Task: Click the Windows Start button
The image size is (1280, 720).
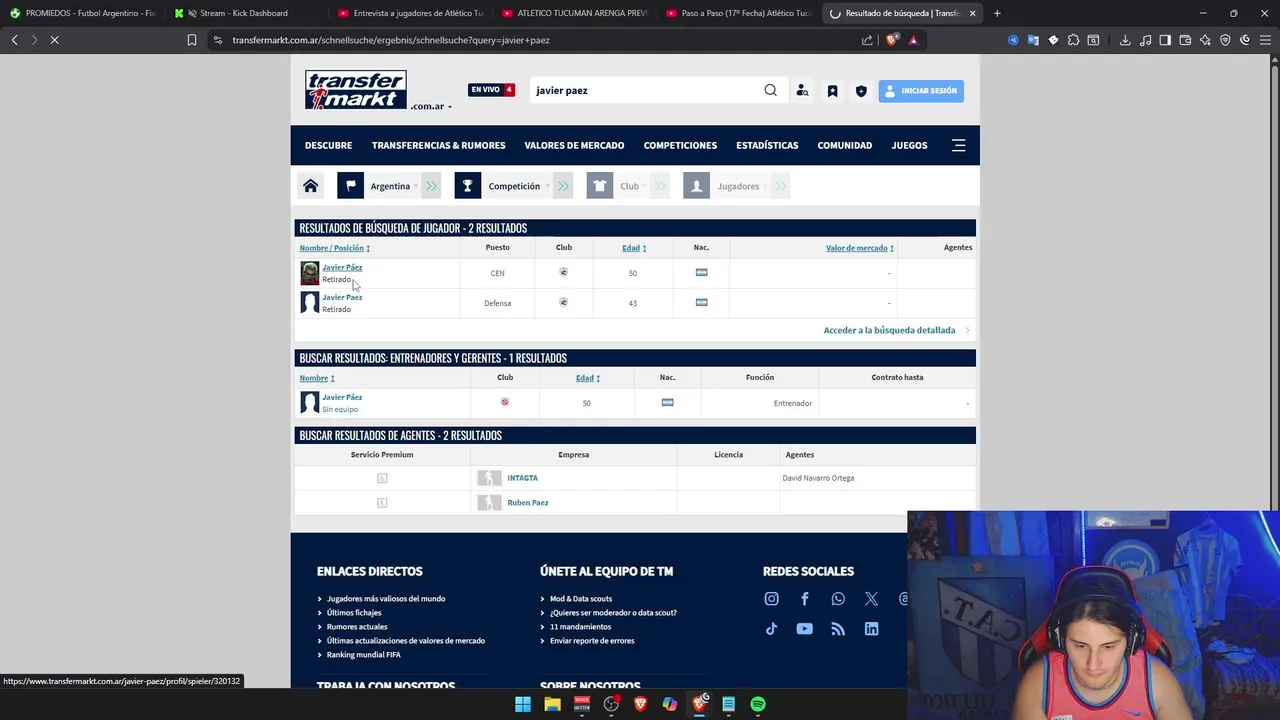Action: coord(523,704)
